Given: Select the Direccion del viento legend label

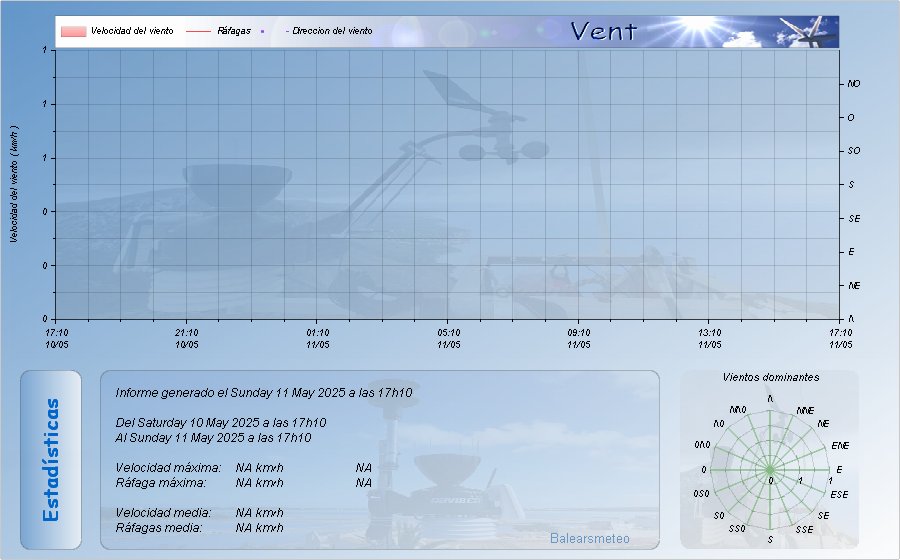Looking at the screenshot, I should [x=332, y=31].
